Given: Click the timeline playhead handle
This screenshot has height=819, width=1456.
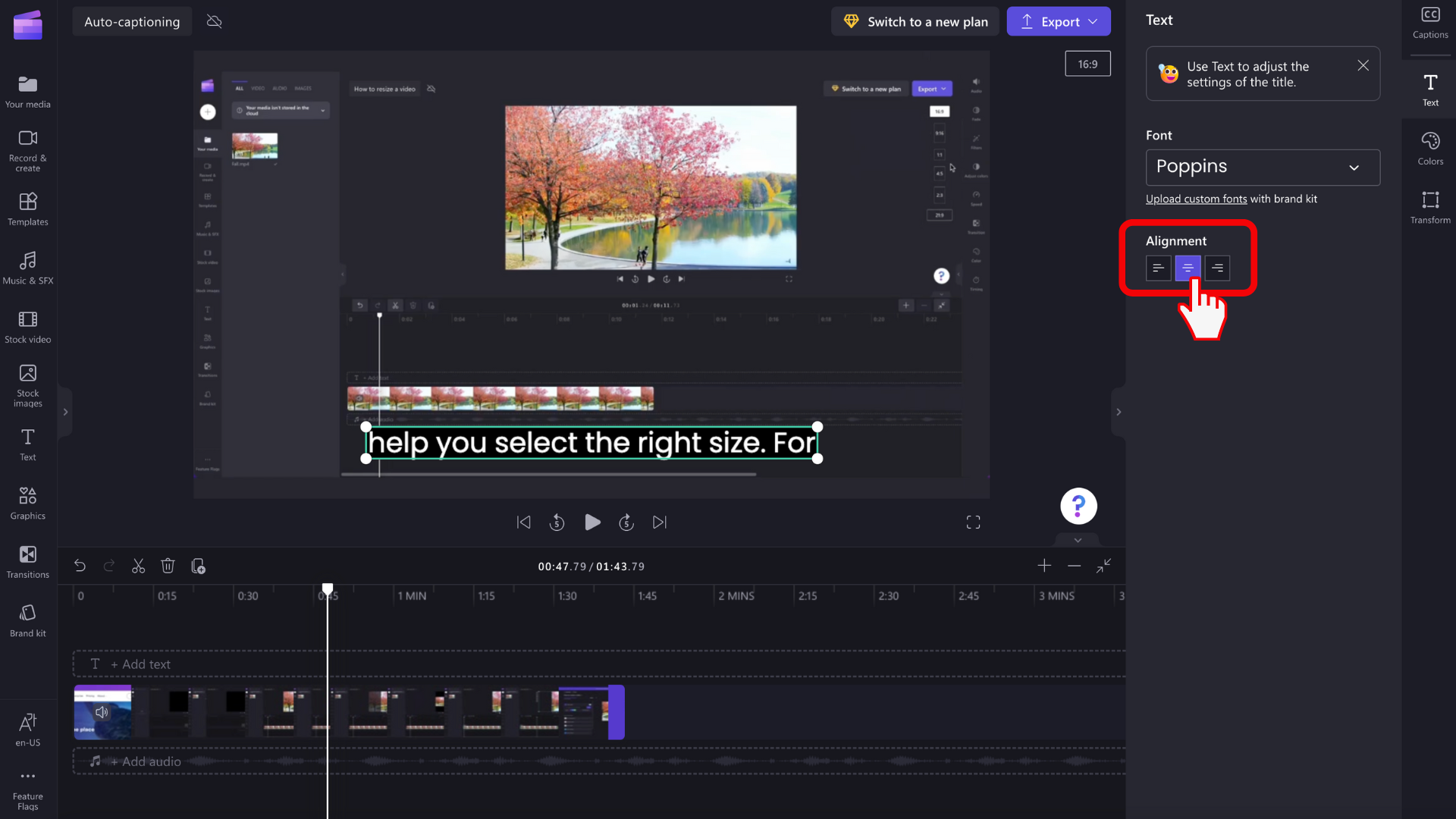Looking at the screenshot, I should (x=328, y=588).
